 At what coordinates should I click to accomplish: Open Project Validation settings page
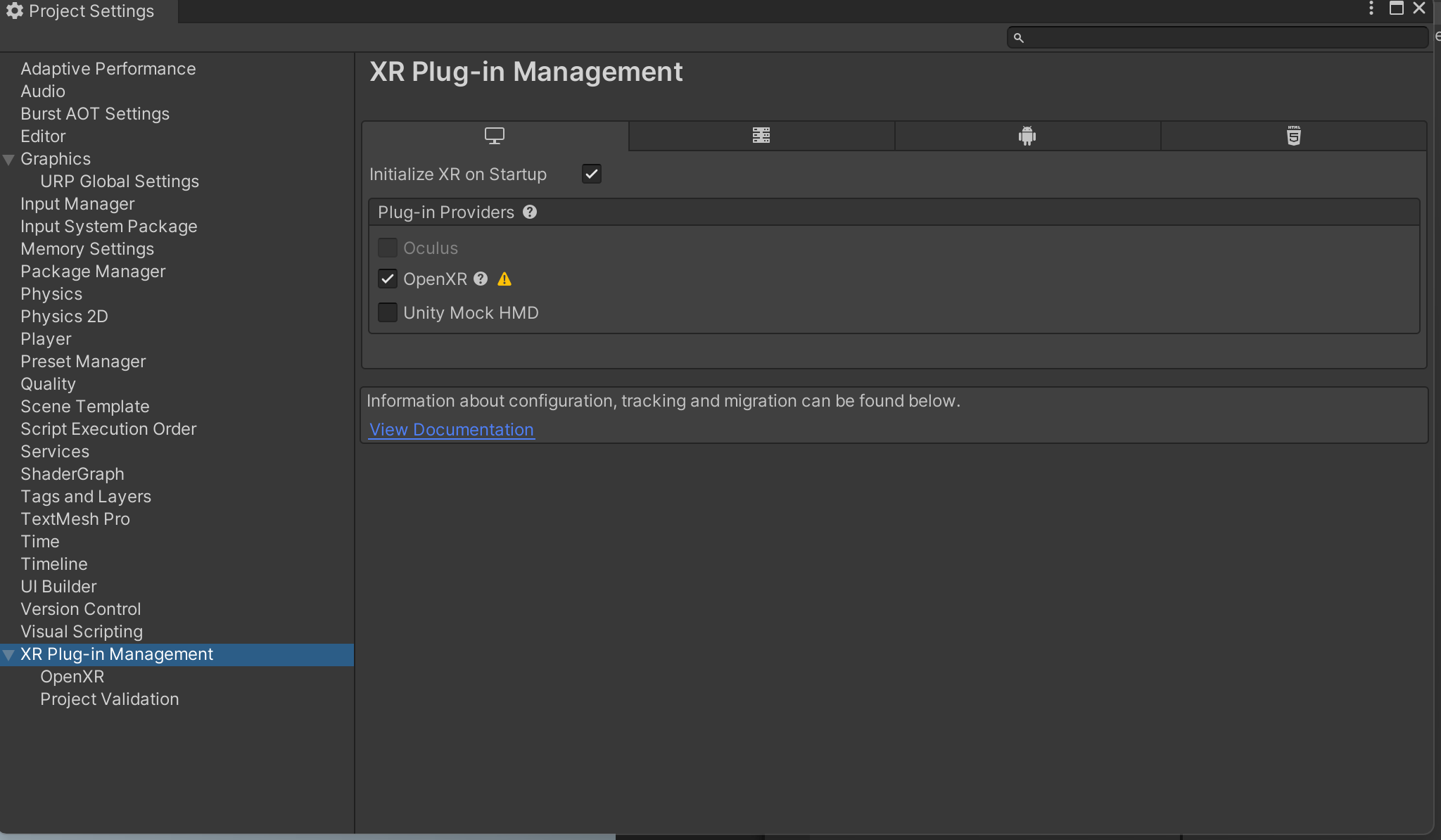click(109, 699)
